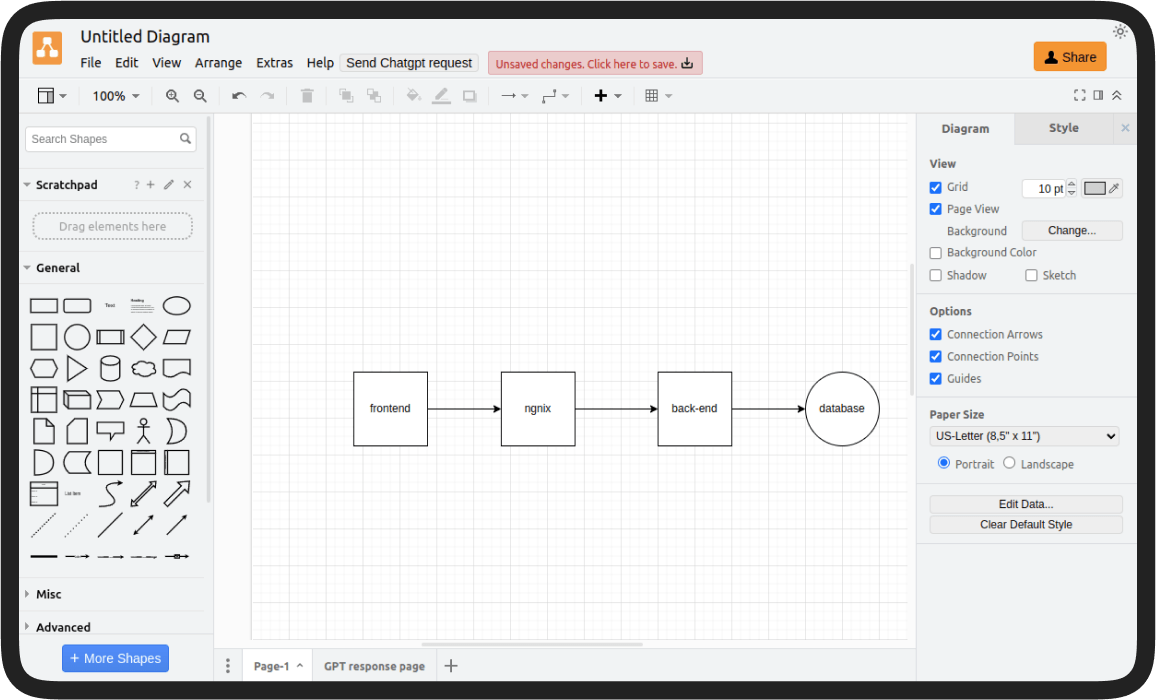Click the Delete trash icon

pos(307,96)
